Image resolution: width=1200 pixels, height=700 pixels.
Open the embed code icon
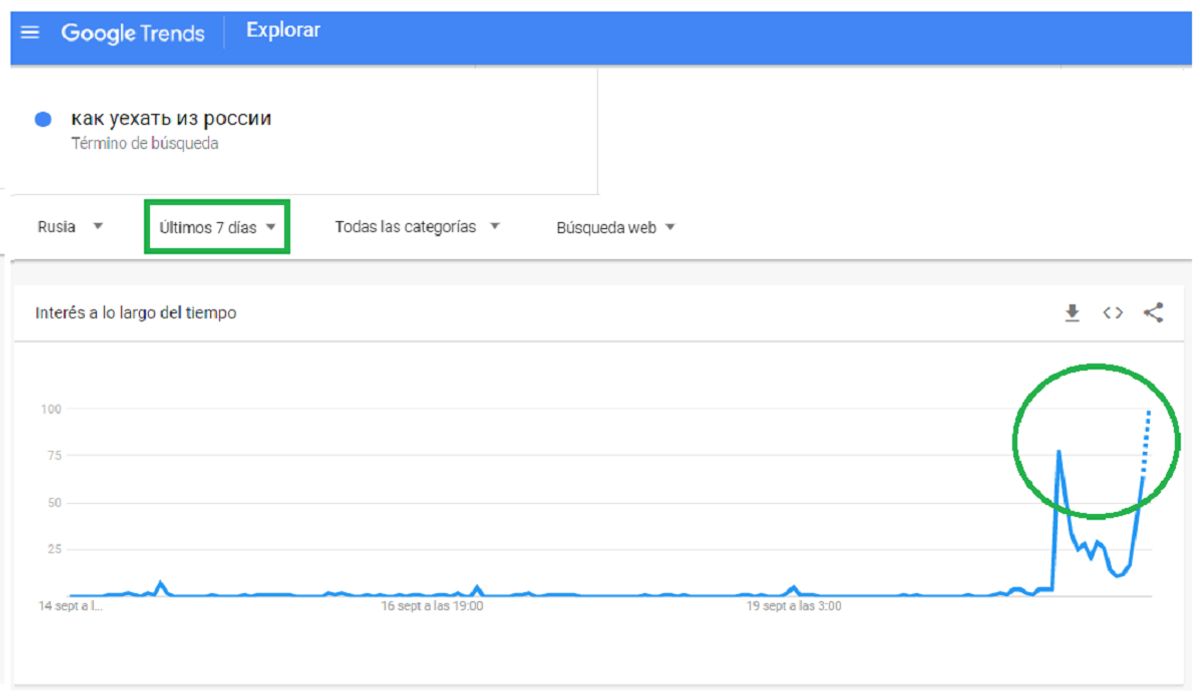(x=1112, y=313)
